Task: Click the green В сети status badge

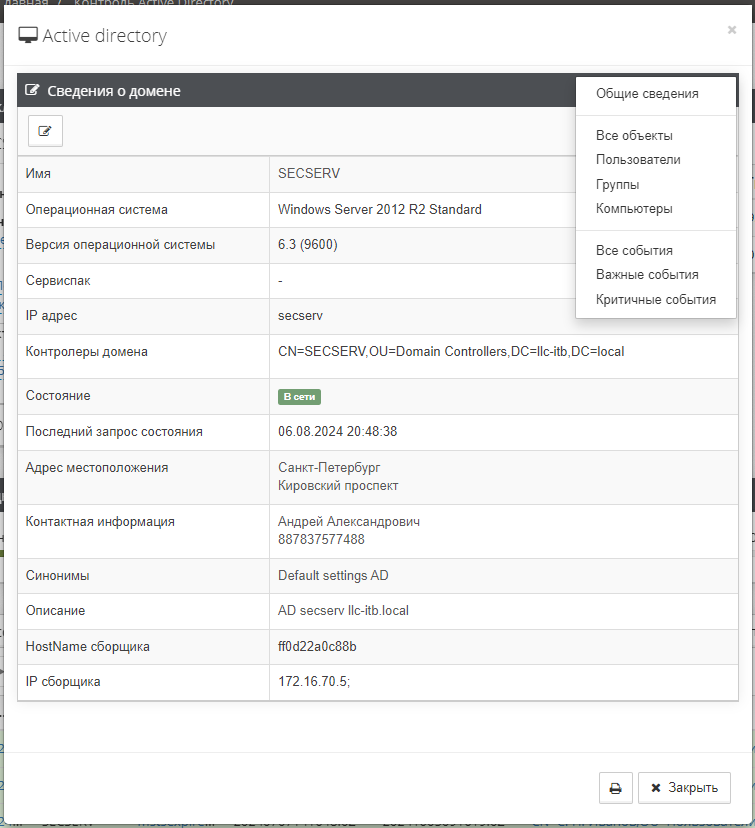Action: point(299,397)
